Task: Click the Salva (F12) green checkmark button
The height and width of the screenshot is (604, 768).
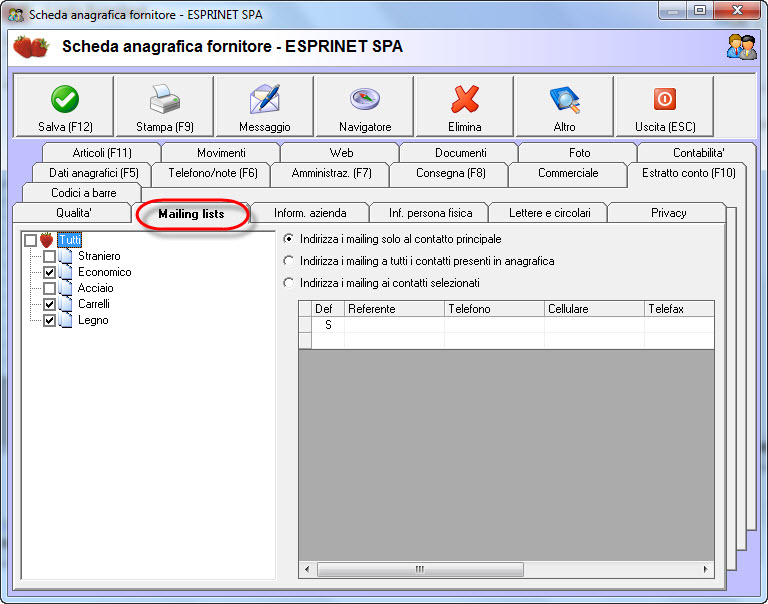Action: (x=65, y=106)
